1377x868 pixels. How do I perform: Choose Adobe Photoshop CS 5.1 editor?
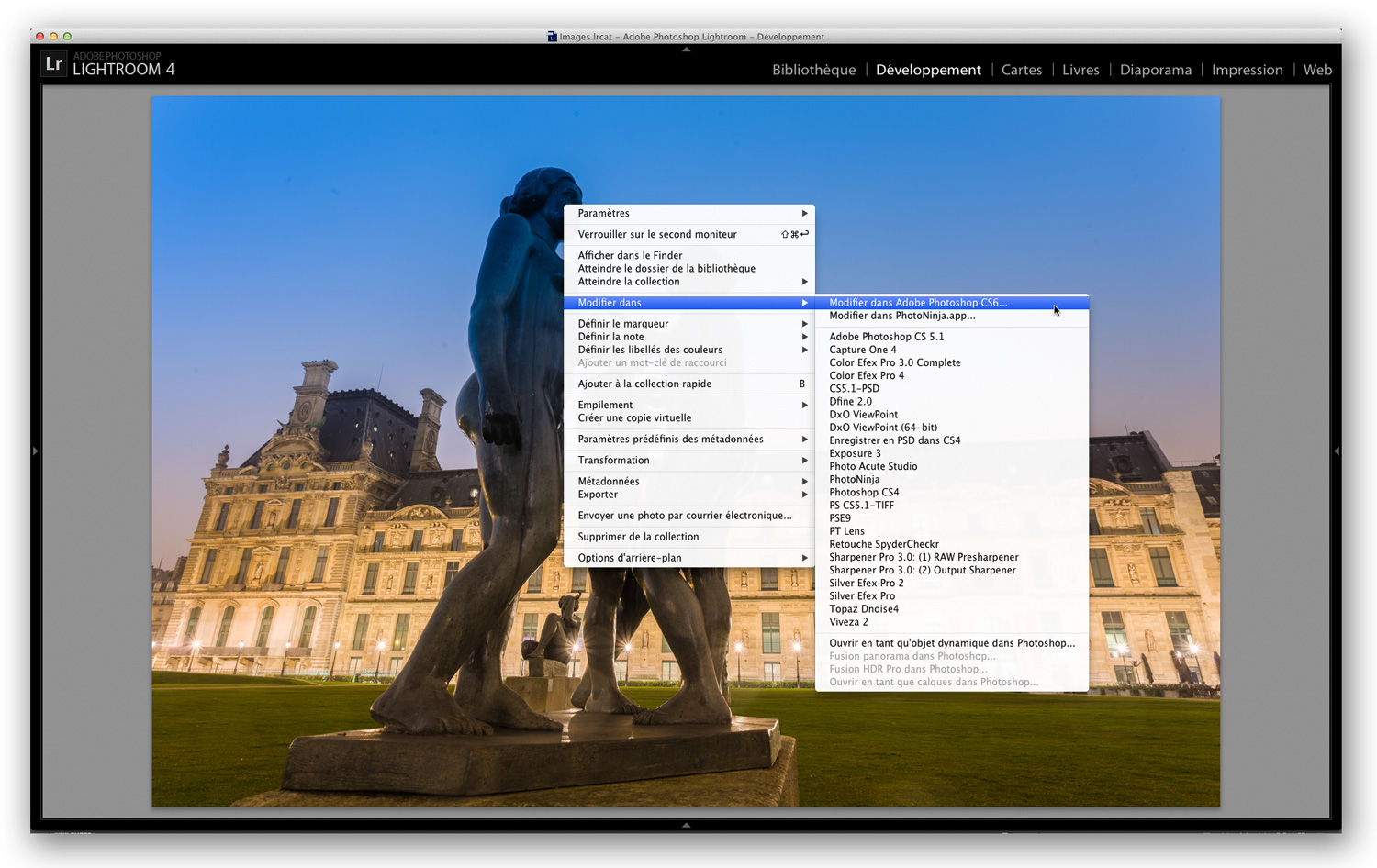pyautogui.click(x=952, y=336)
